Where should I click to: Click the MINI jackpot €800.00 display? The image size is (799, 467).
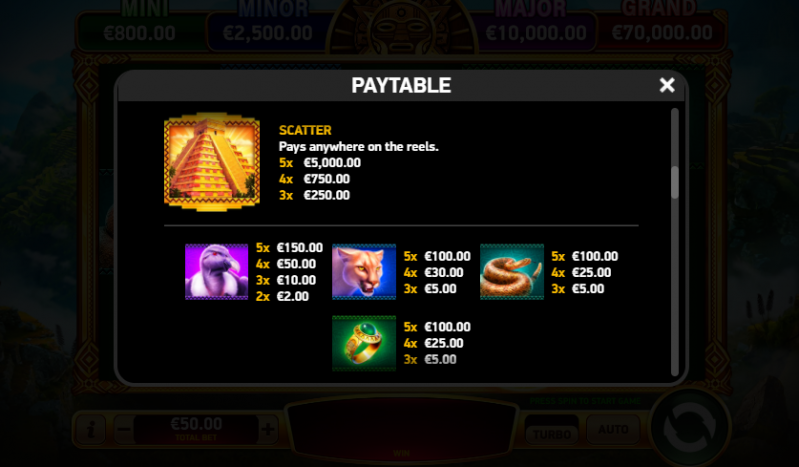click(x=140, y=30)
